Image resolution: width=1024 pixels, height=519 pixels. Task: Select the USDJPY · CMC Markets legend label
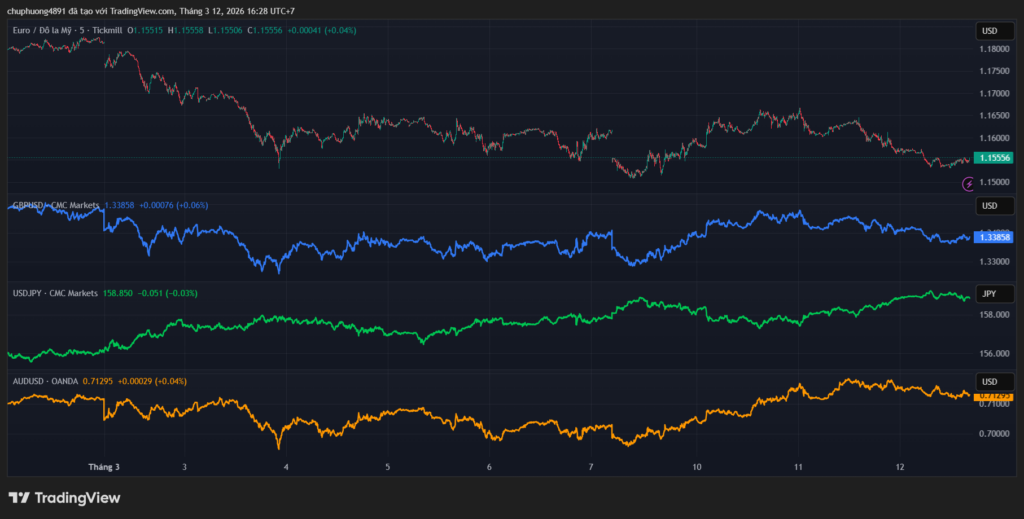(55, 293)
